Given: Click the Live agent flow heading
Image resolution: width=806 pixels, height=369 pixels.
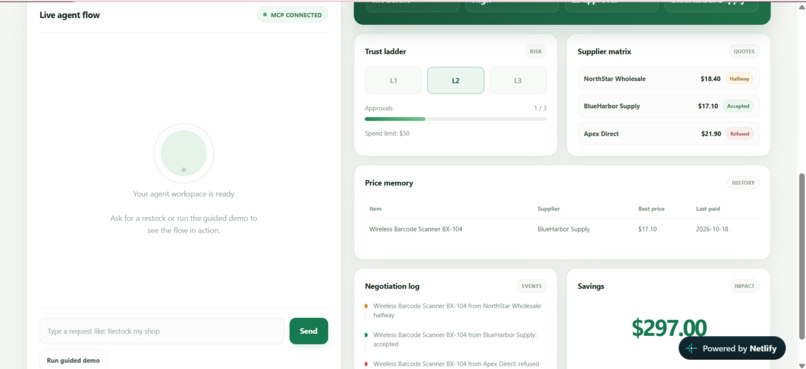Looking at the screenshot, I should click(69, 15).
